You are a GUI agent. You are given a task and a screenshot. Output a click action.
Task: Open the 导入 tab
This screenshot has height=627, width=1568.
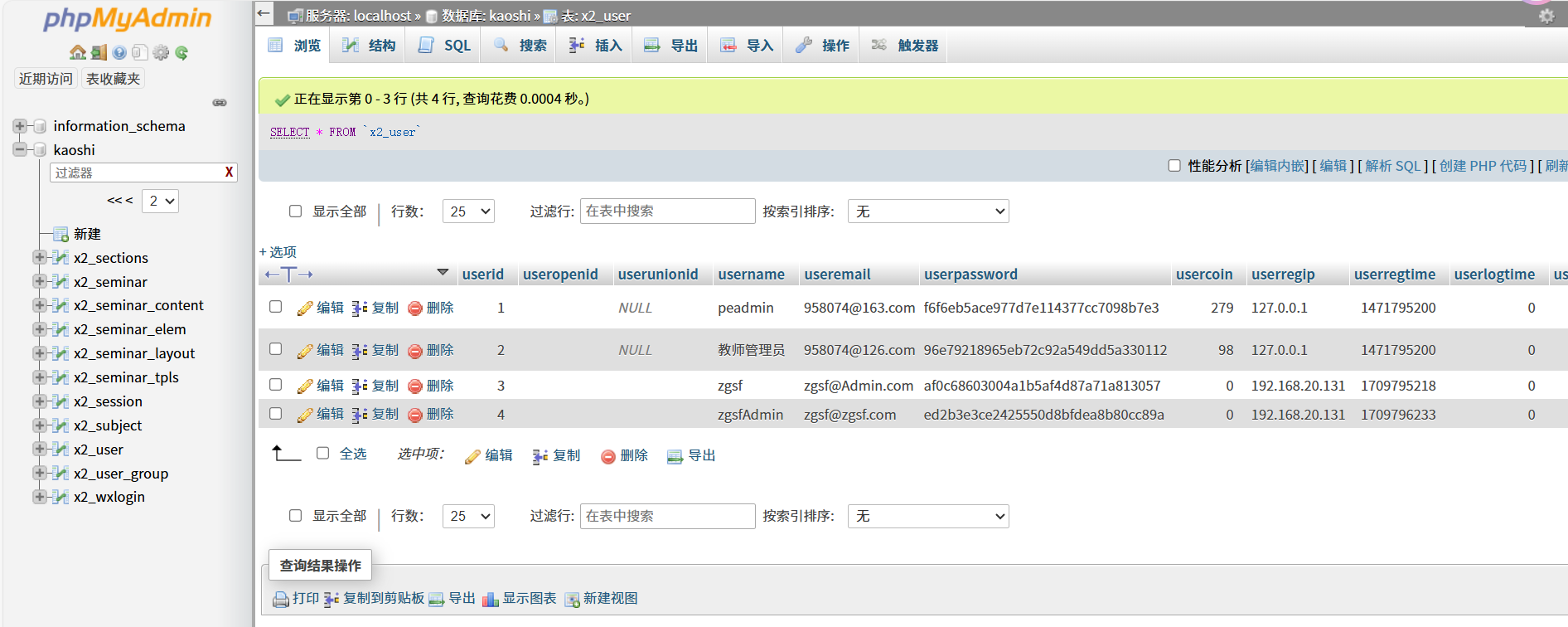pyautogui.click(x=748, y=46)
